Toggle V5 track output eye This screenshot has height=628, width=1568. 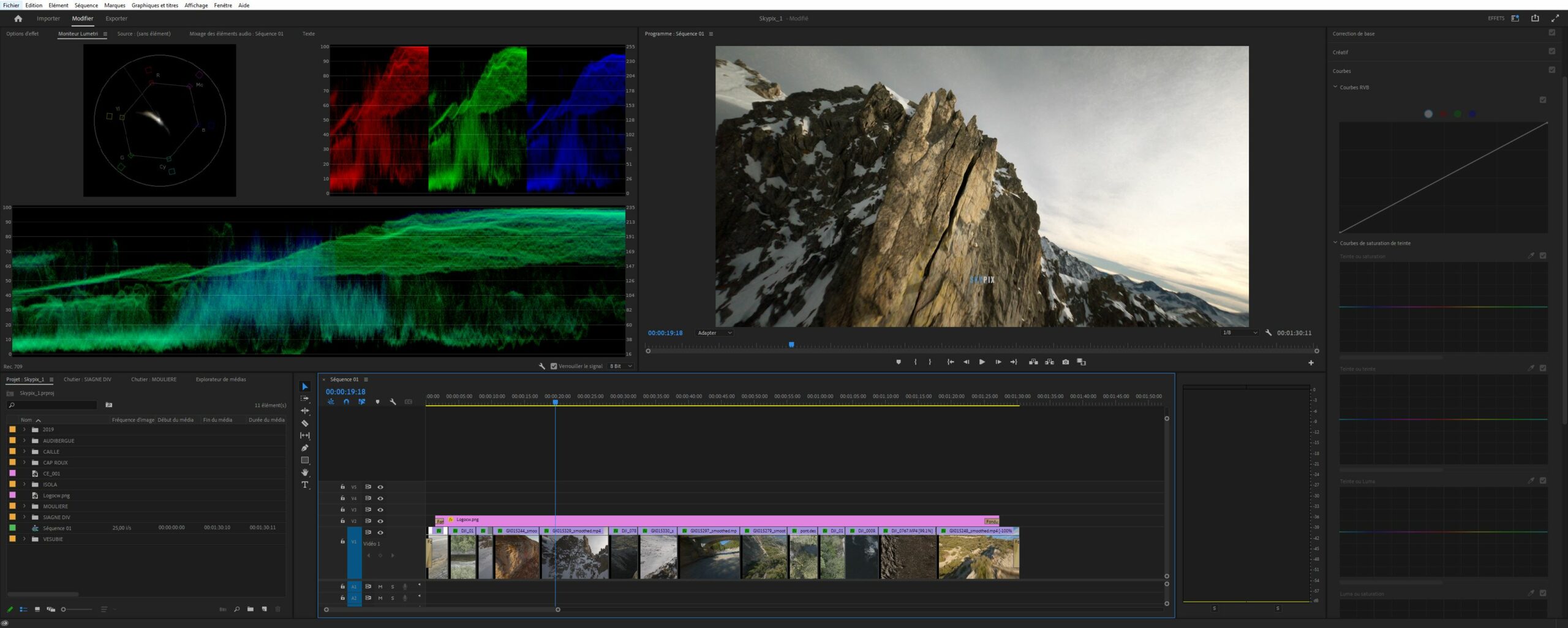click(x=380, y=487)
